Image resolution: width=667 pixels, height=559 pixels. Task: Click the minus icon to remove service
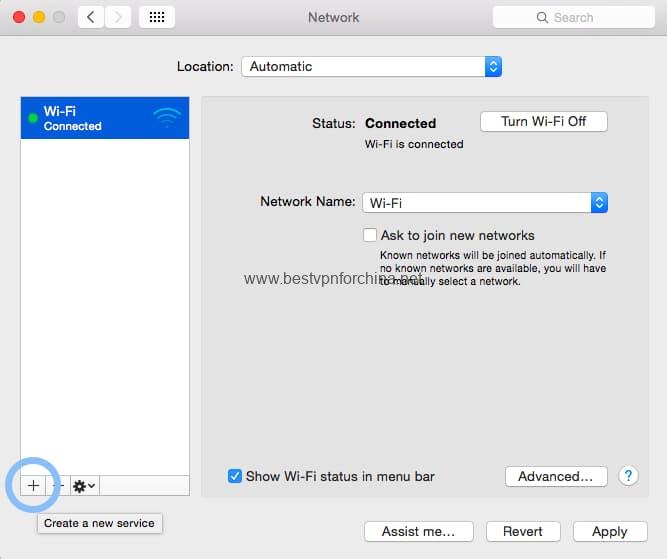(58, 485)
